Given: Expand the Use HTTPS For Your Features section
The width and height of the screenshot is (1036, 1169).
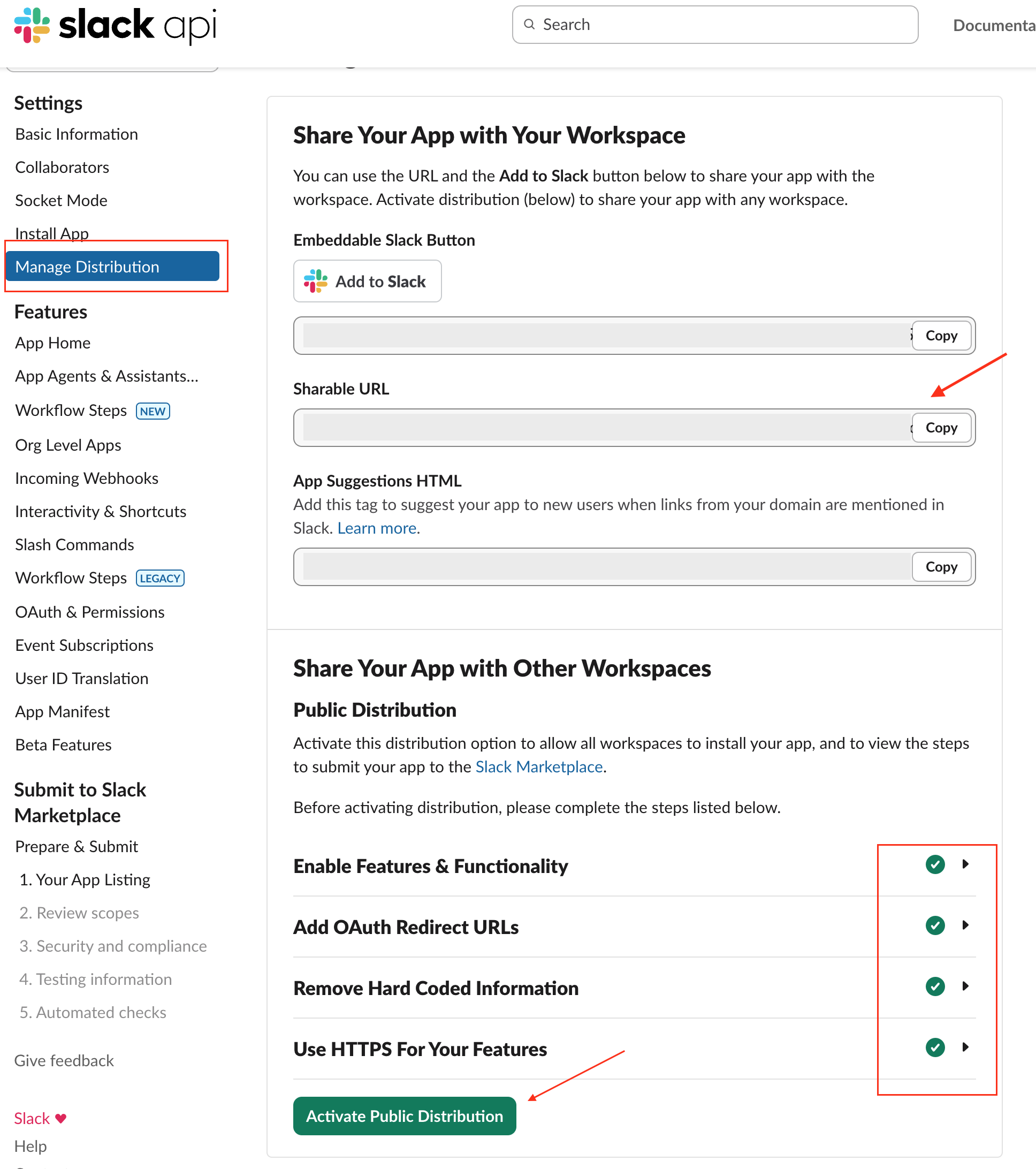Looking at the screenshot, I should (x=965, y=1047).
